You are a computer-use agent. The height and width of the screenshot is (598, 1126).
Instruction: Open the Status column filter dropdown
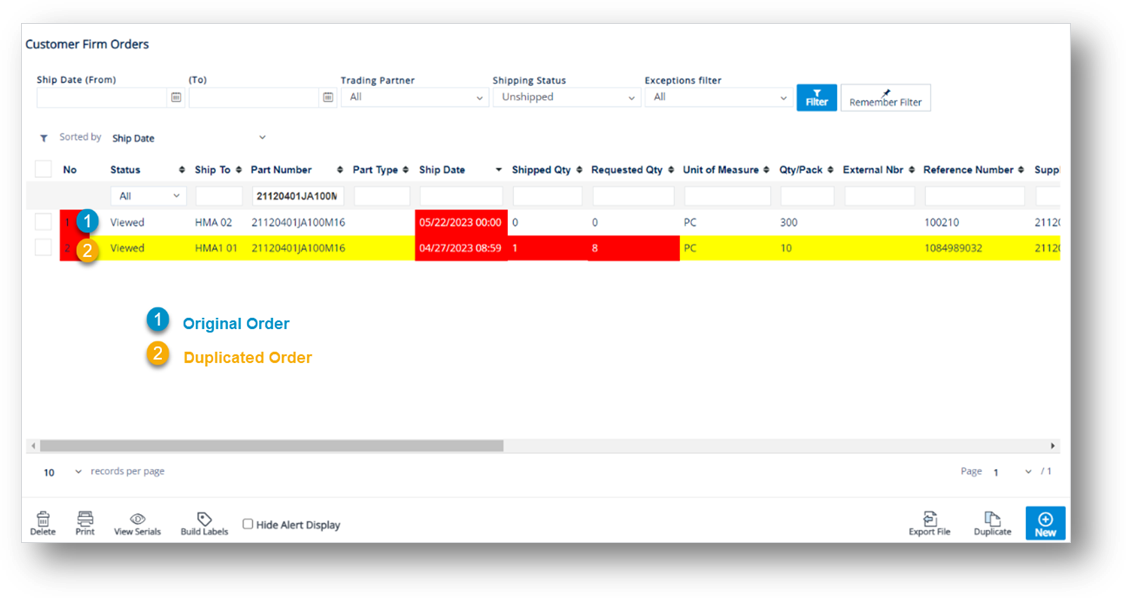coord(149,196)
